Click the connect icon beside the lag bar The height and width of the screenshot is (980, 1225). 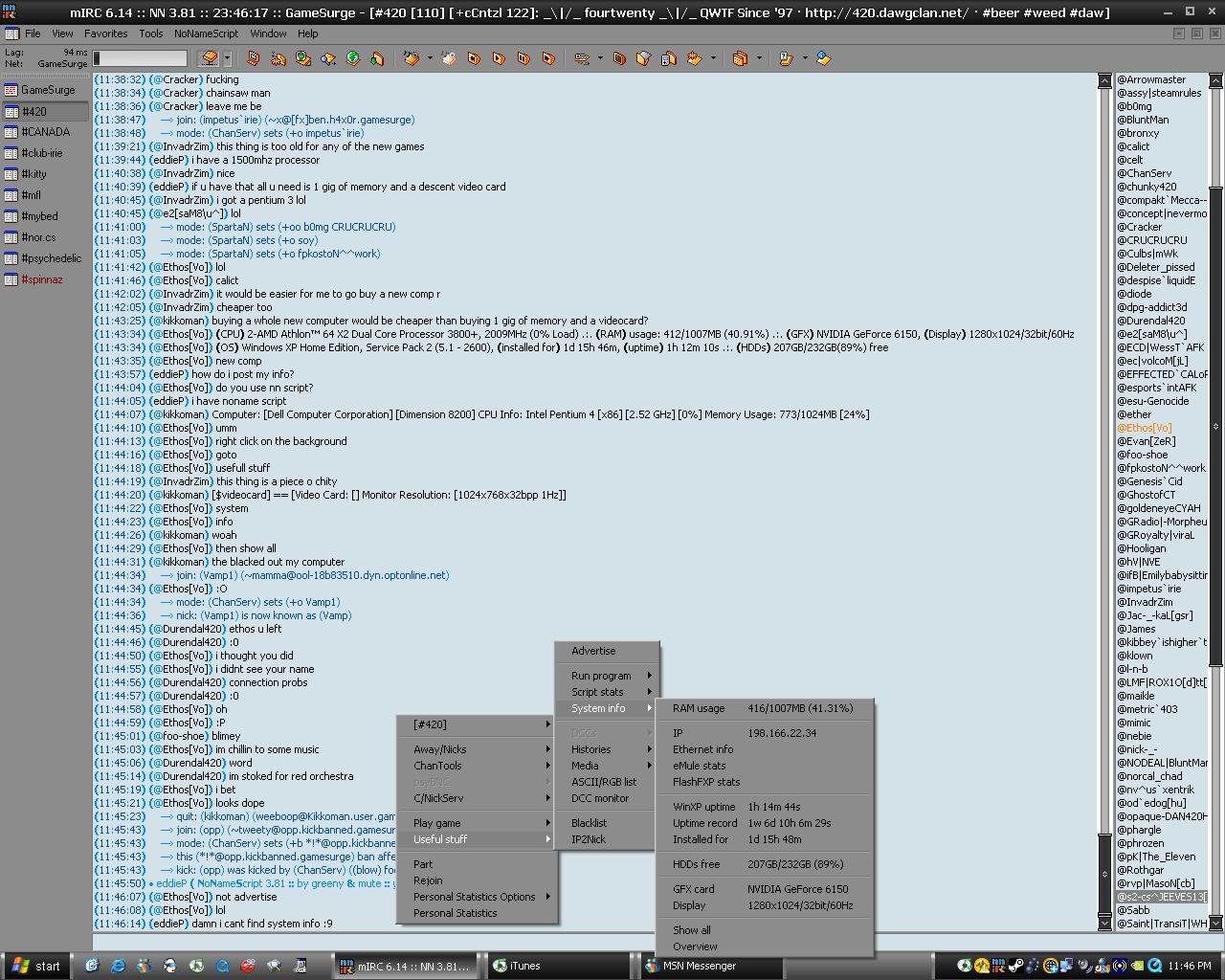[209, 58]
